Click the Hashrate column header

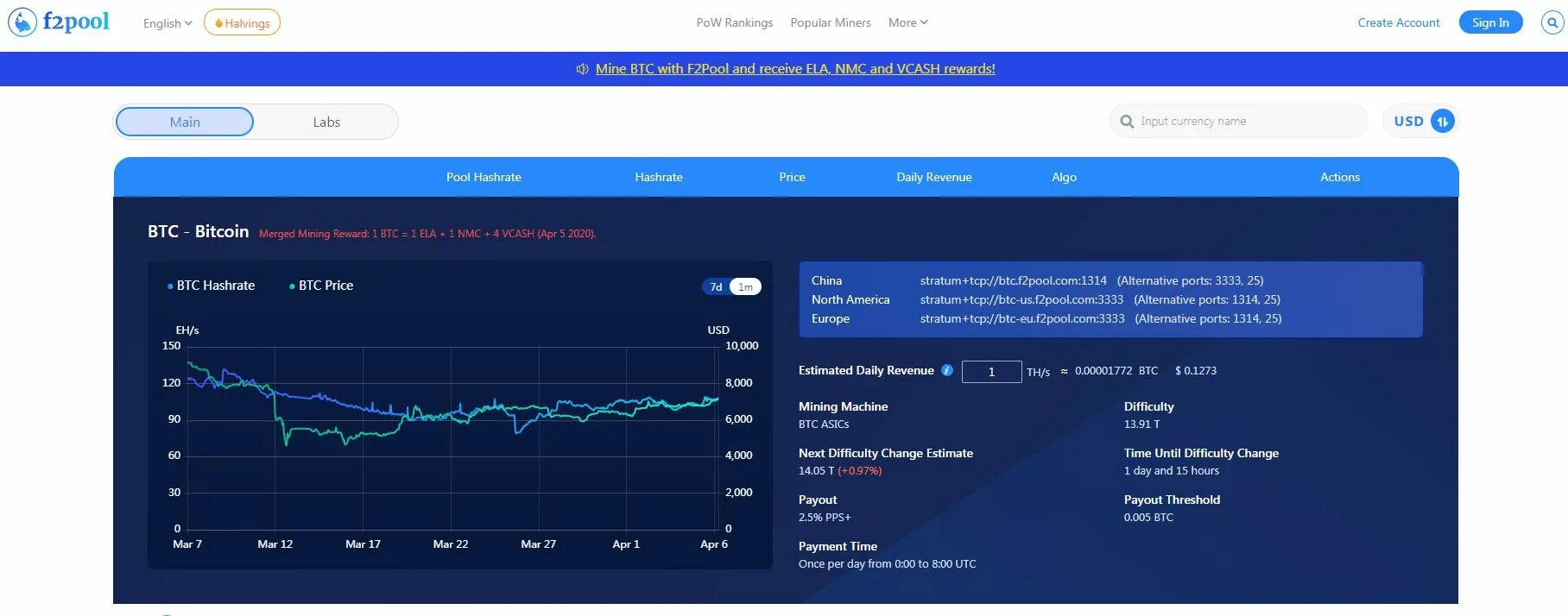pyautogui.click(x=659, y=177)
